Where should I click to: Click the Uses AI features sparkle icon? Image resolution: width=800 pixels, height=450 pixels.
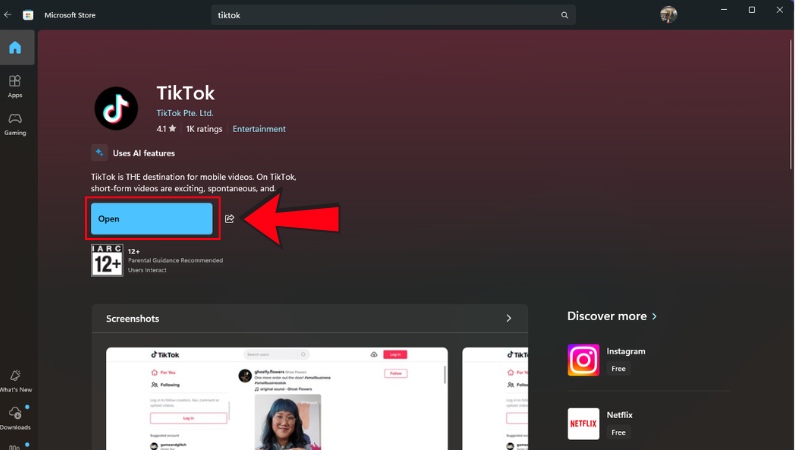click(x=99, y=153)
